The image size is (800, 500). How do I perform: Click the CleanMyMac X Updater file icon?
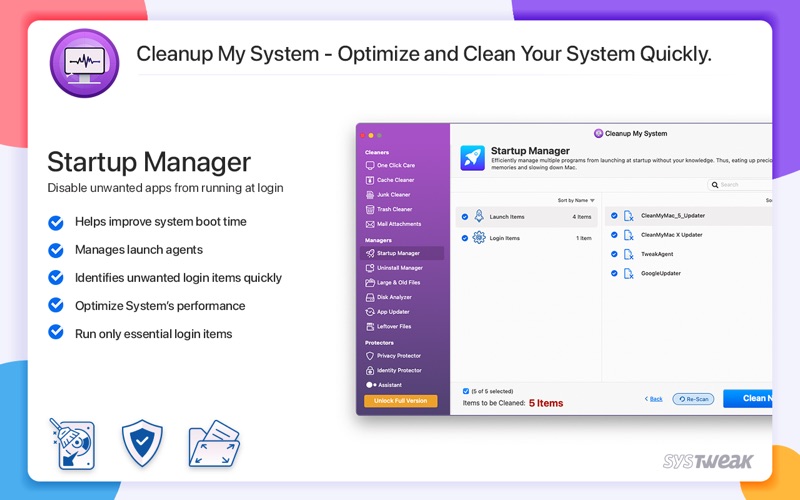point(629,235)
